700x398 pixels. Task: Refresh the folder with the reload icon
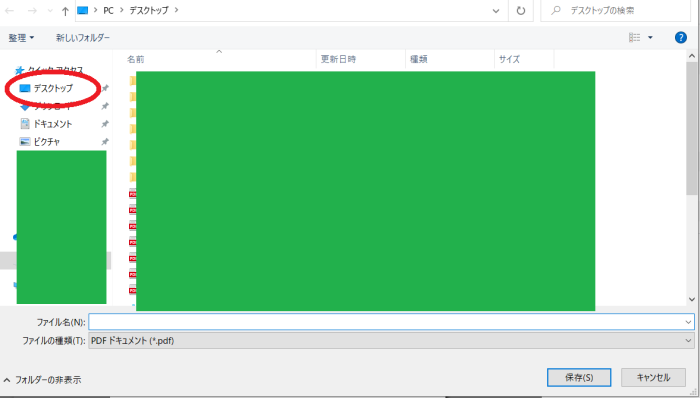click(x=521, y=11)
